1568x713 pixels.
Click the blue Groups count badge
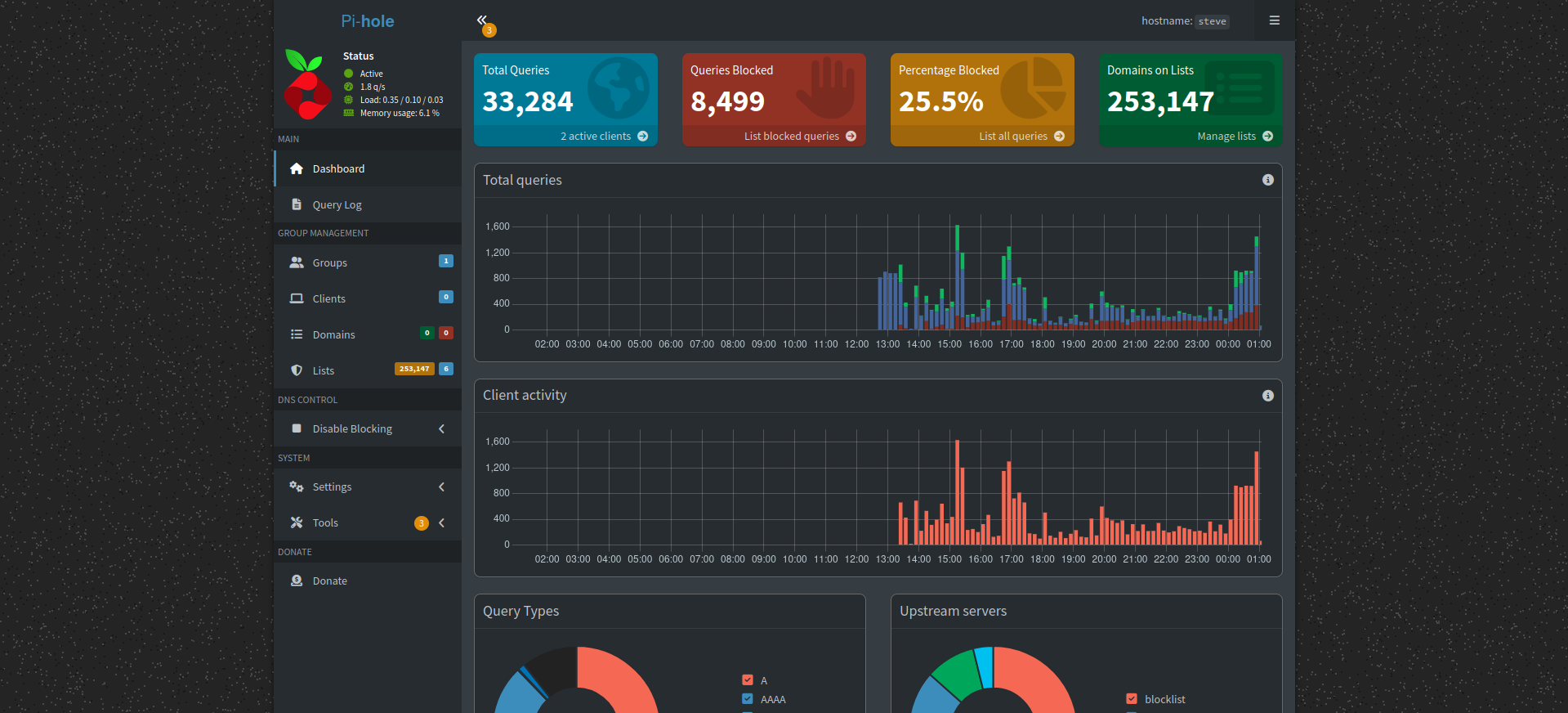click(x=446, y=261)
